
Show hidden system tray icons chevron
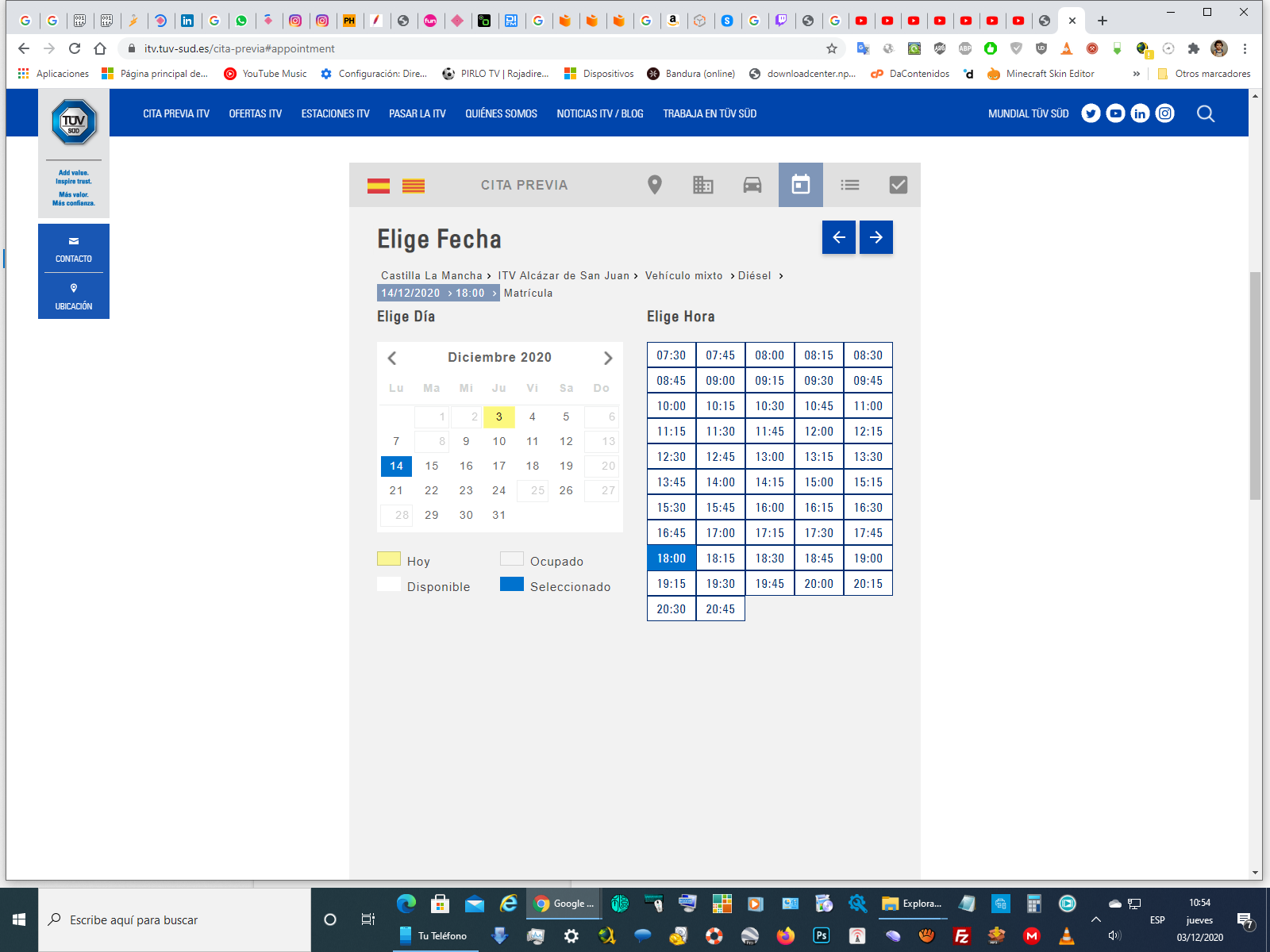coord(1095,919)
